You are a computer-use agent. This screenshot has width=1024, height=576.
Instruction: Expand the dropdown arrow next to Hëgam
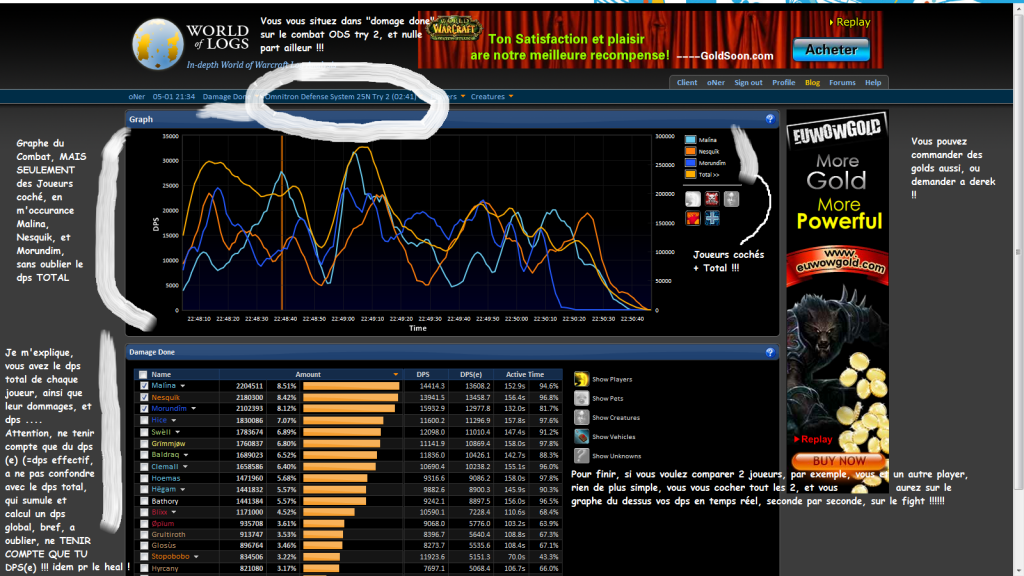point(183,490)
